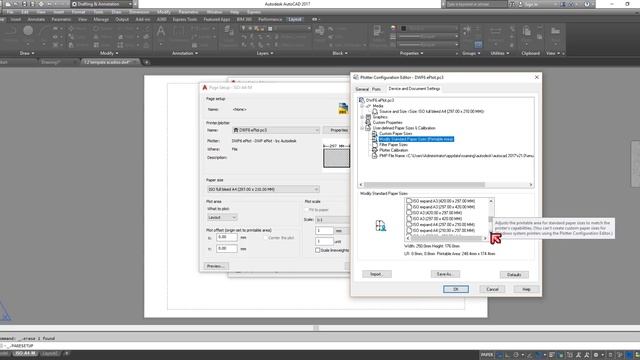Click the object color swatch in Properties panel
The width and height of the screenshot is (640, 360).
403,28
